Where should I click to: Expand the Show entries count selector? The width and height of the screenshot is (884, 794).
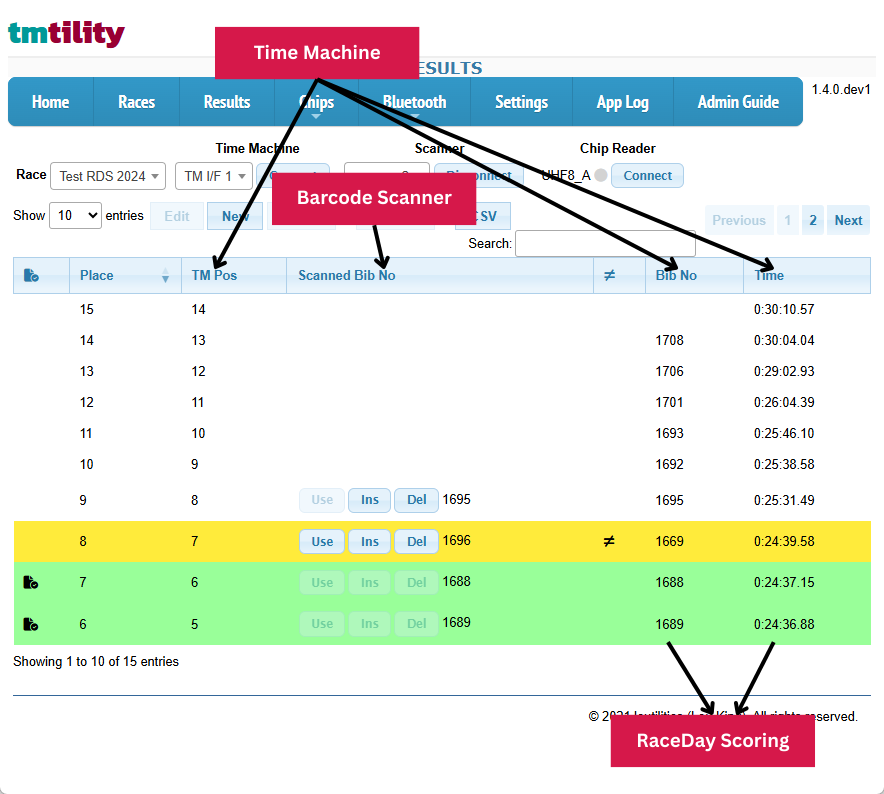(x=75, y=215)
